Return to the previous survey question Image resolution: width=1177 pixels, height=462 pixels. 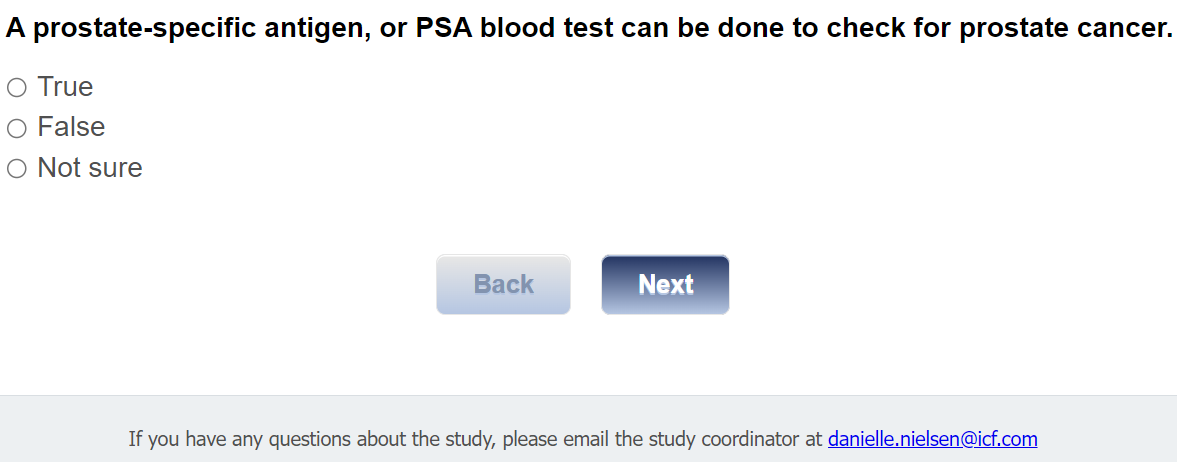click(503, 285)
